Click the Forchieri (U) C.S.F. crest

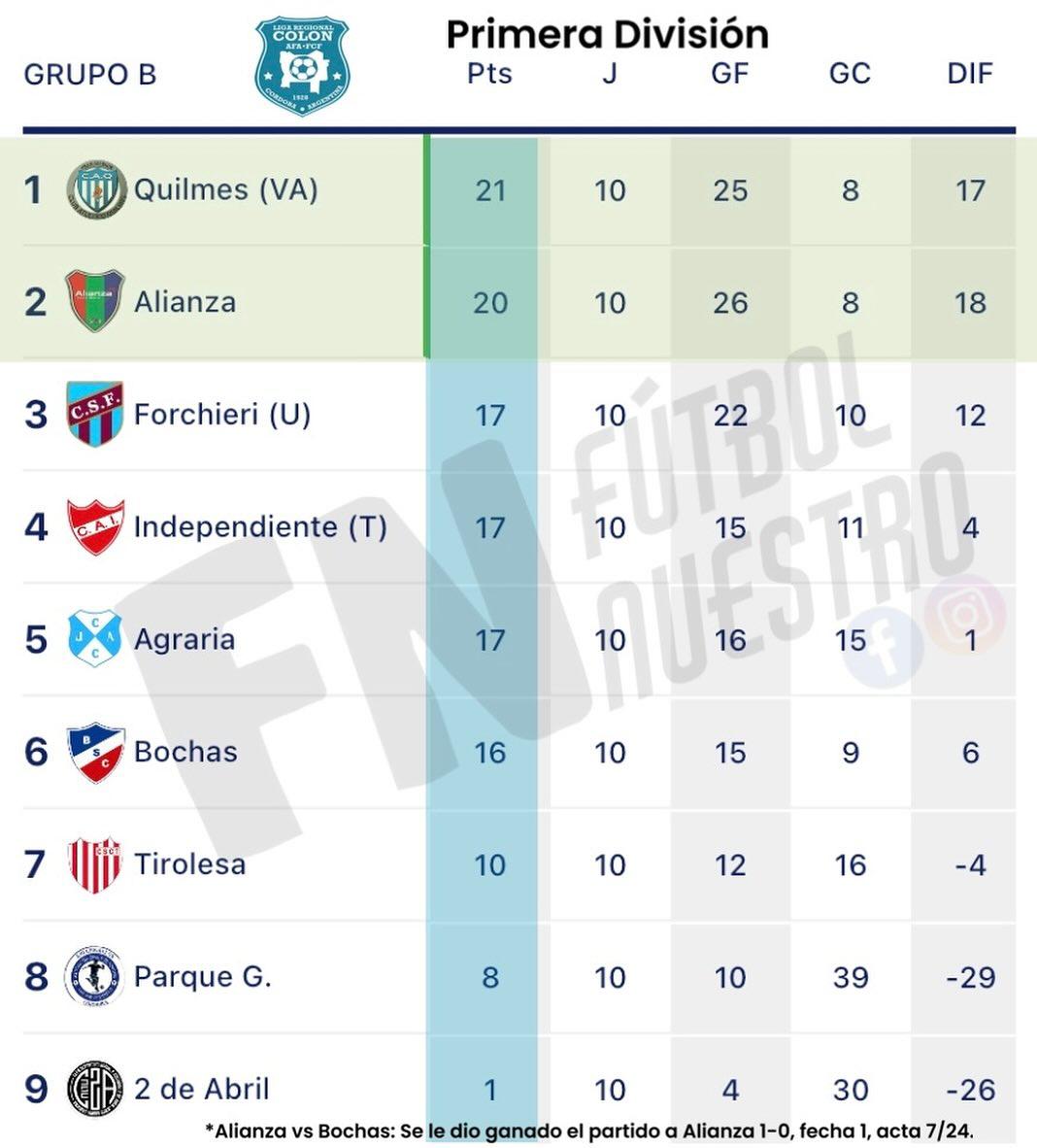point(95,414)
